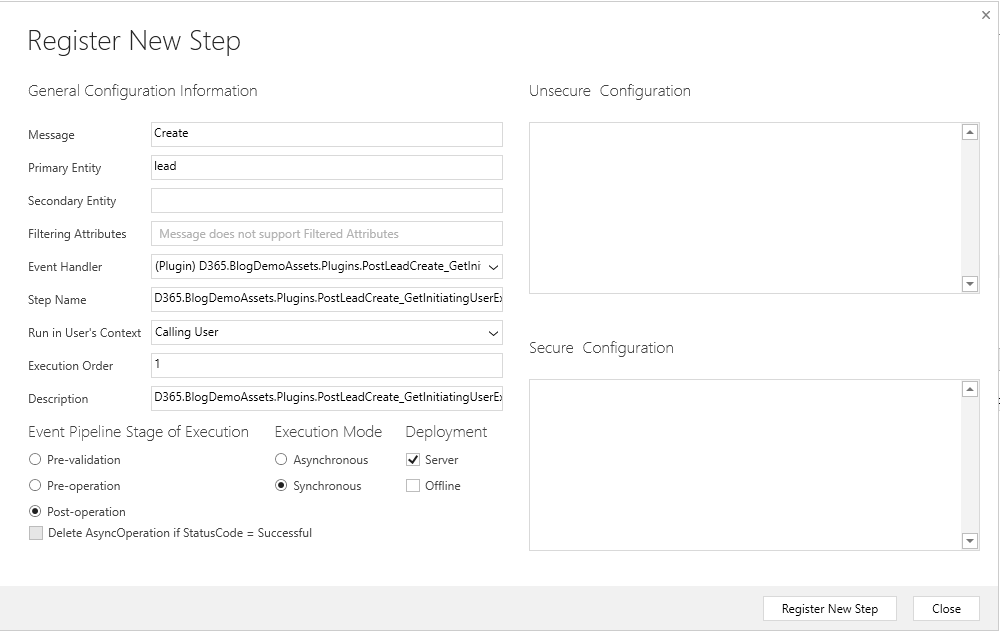Select the Pre-operation stage radio button
The width and height of the screenshot is (1000, 632).
(36, 486)
